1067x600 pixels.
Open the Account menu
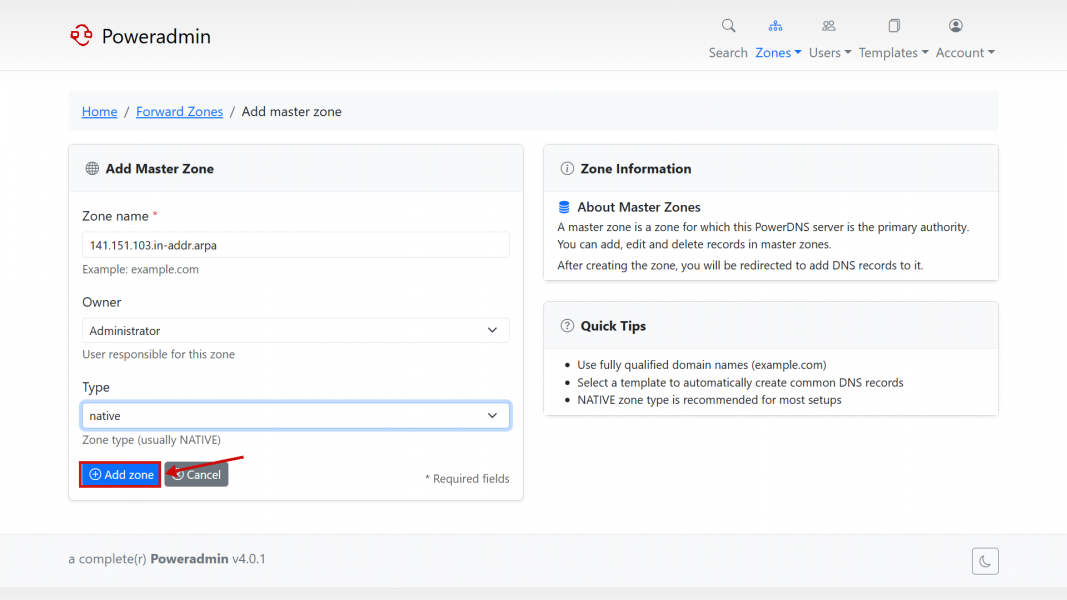[964, 53]
